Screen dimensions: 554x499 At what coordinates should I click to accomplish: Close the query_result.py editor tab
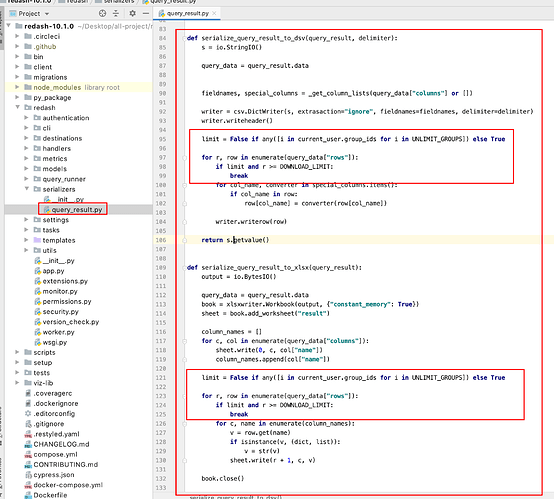[x=214, y=13]
